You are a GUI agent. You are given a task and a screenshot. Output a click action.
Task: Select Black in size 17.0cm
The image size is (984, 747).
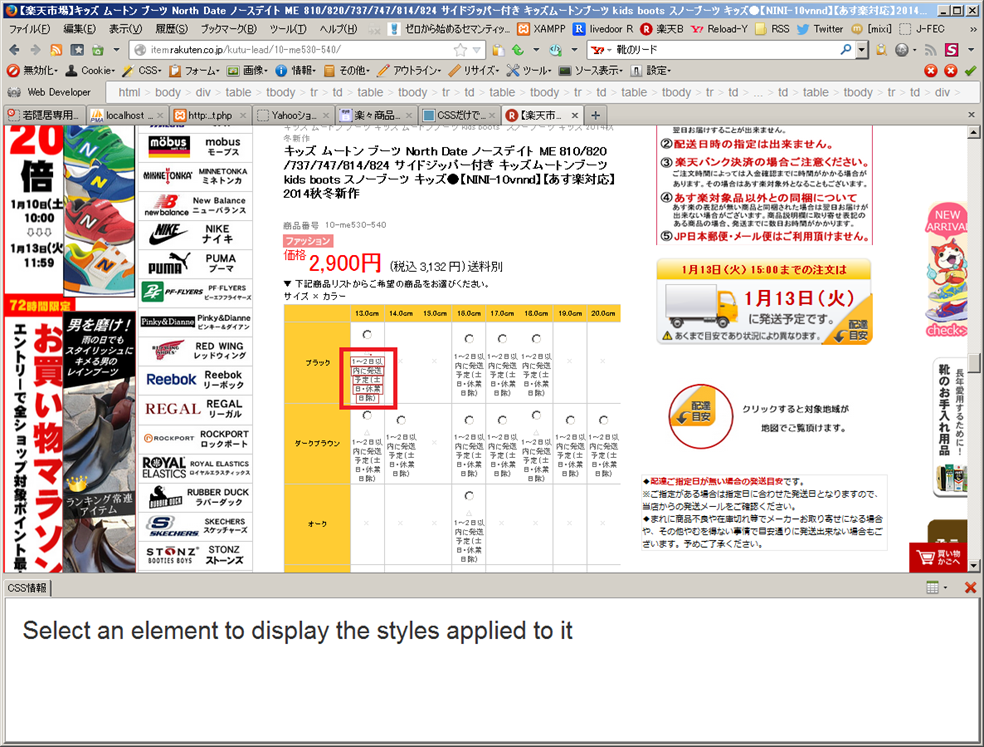[502, 339]
